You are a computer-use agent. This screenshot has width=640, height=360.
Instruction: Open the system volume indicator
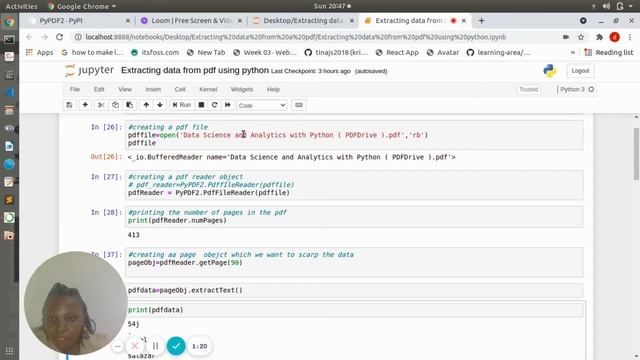(x=607, y=6)
